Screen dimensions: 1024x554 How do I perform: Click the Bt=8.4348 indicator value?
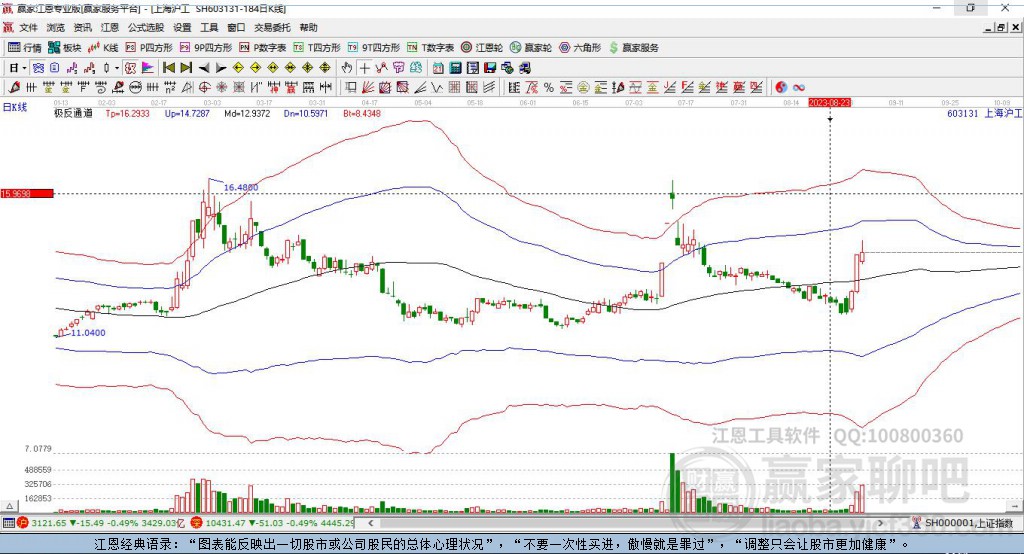362,114
